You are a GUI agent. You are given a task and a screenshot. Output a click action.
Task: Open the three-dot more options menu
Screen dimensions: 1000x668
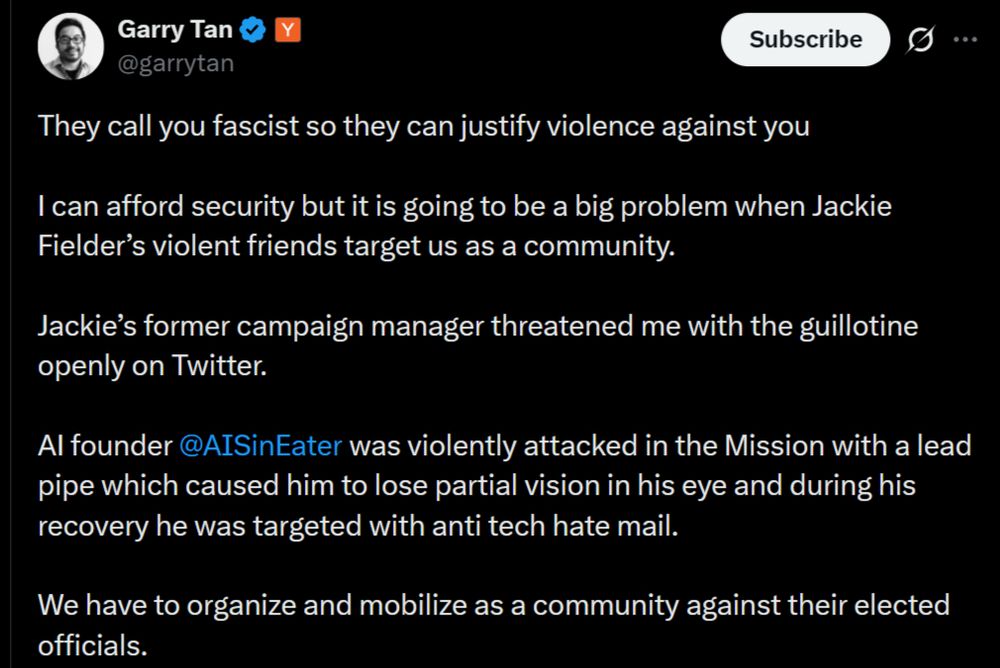click(965, 40)
